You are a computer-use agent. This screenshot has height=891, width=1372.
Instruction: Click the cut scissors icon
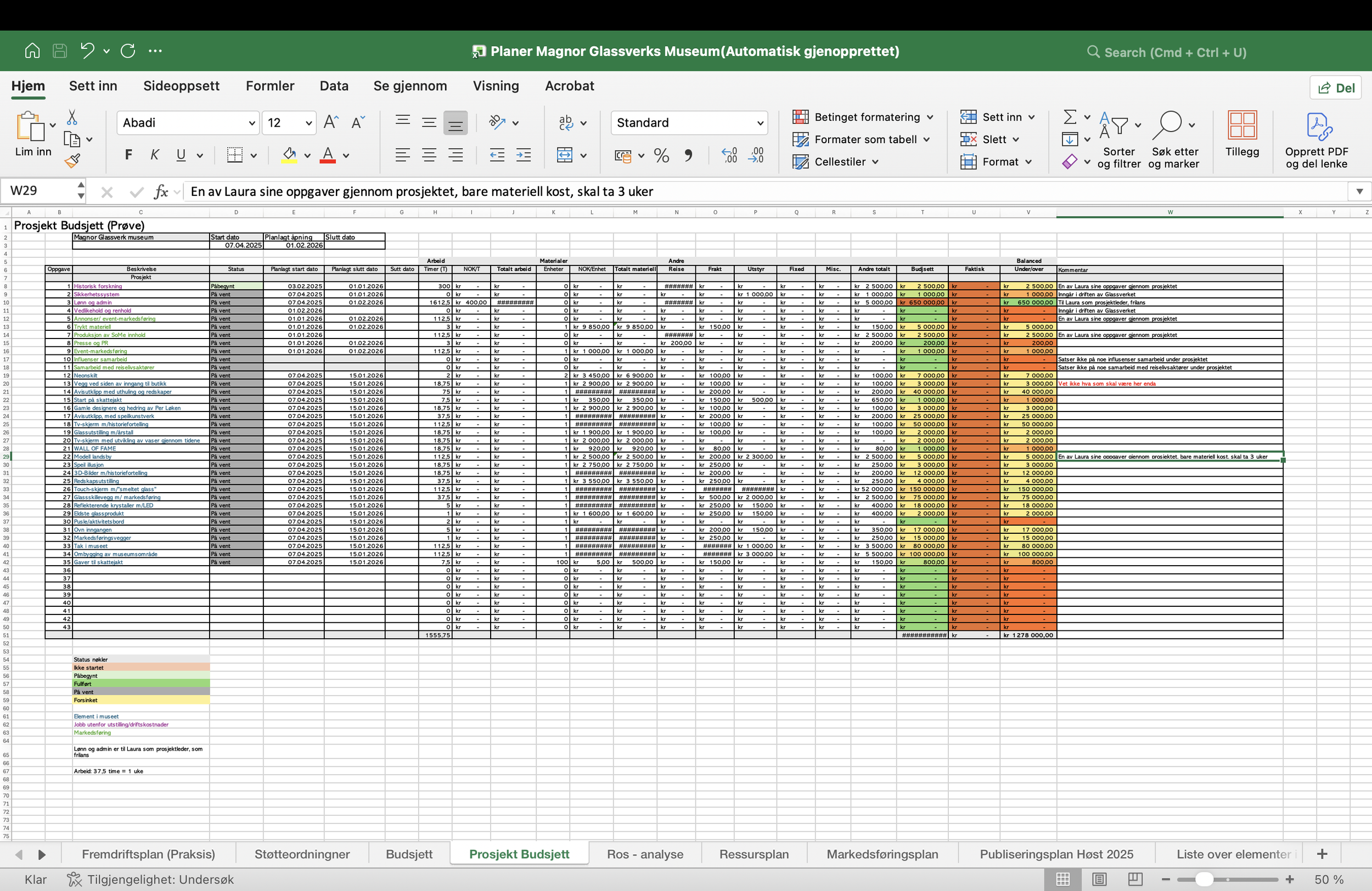pos(72,117)
